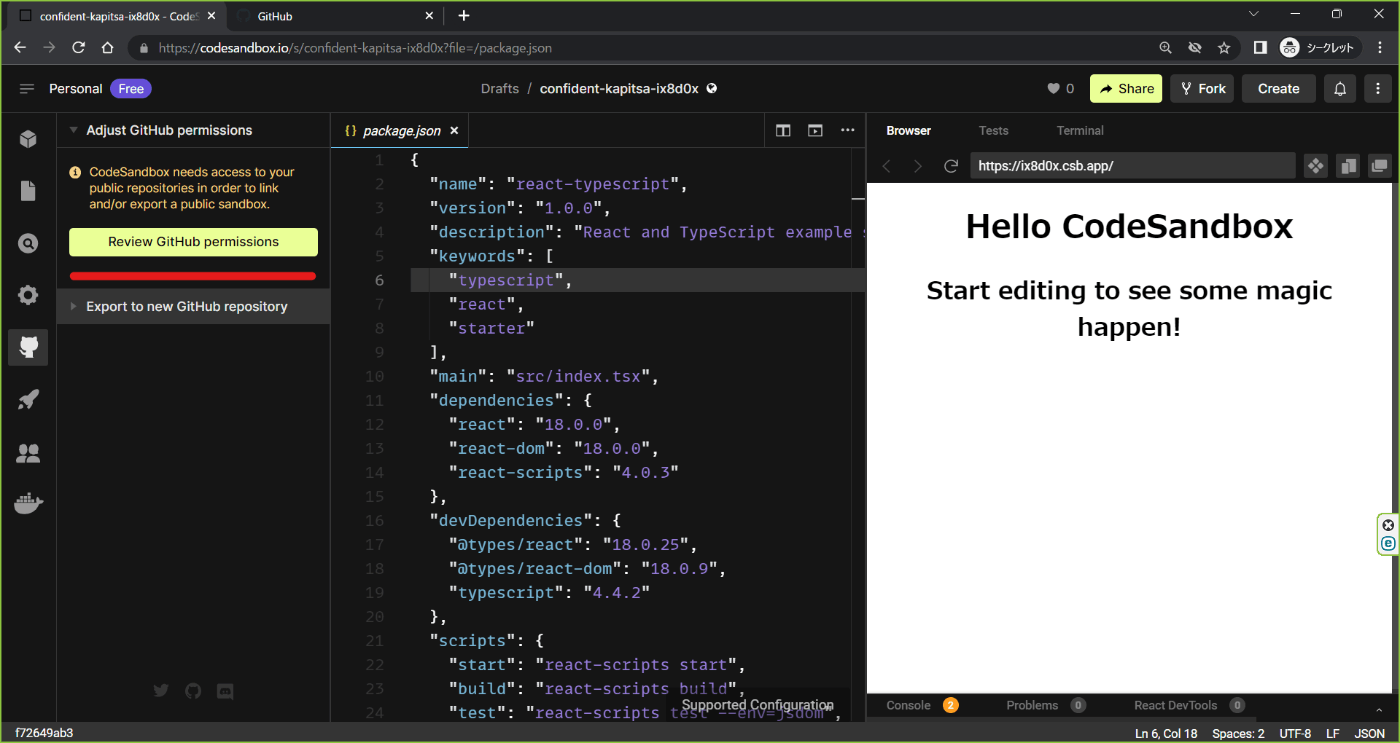This screenshot has width=1400, height=743.
Task: Change UTF-8 encoding in status bar
Action: click(x=1295, y=734)
